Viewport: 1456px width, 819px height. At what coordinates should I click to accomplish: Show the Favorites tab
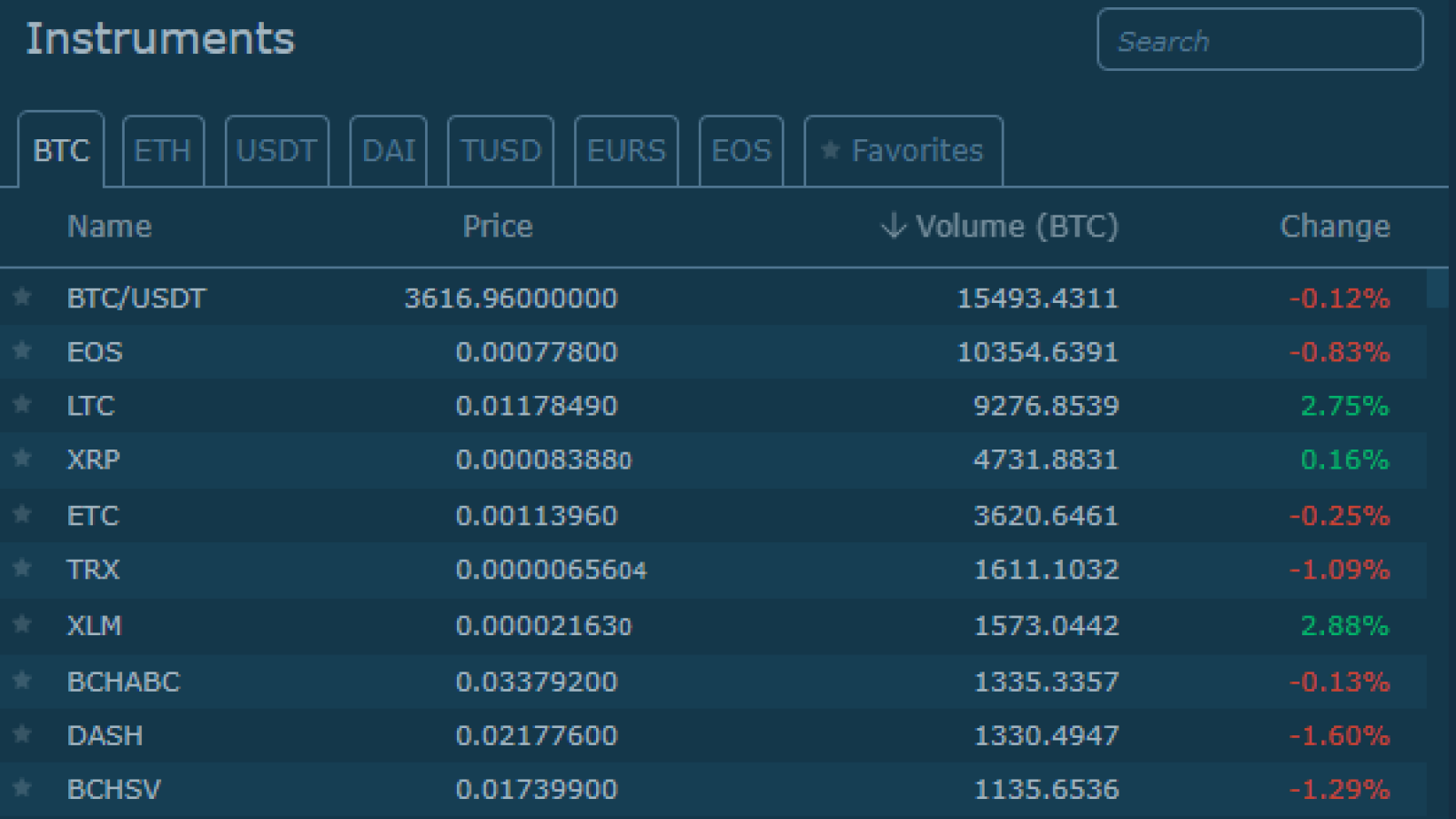coord(904,151)
